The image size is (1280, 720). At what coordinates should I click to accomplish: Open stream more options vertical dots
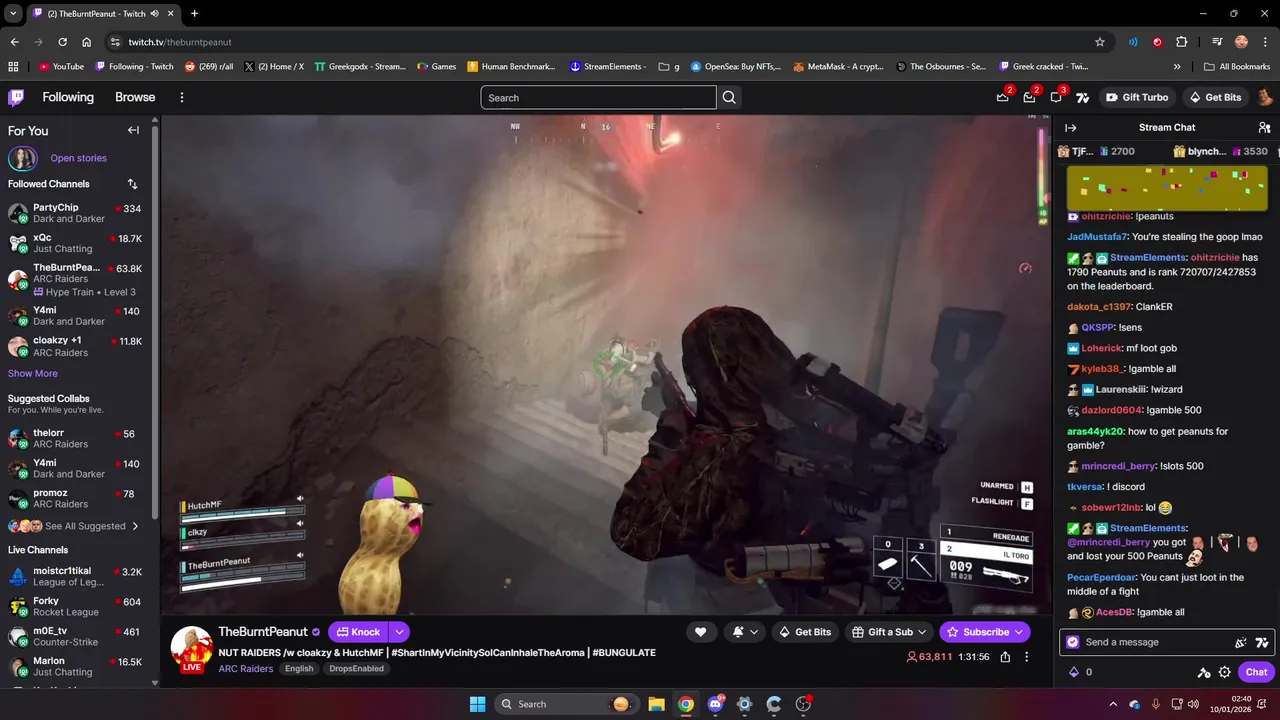[x=1026, y=657]
